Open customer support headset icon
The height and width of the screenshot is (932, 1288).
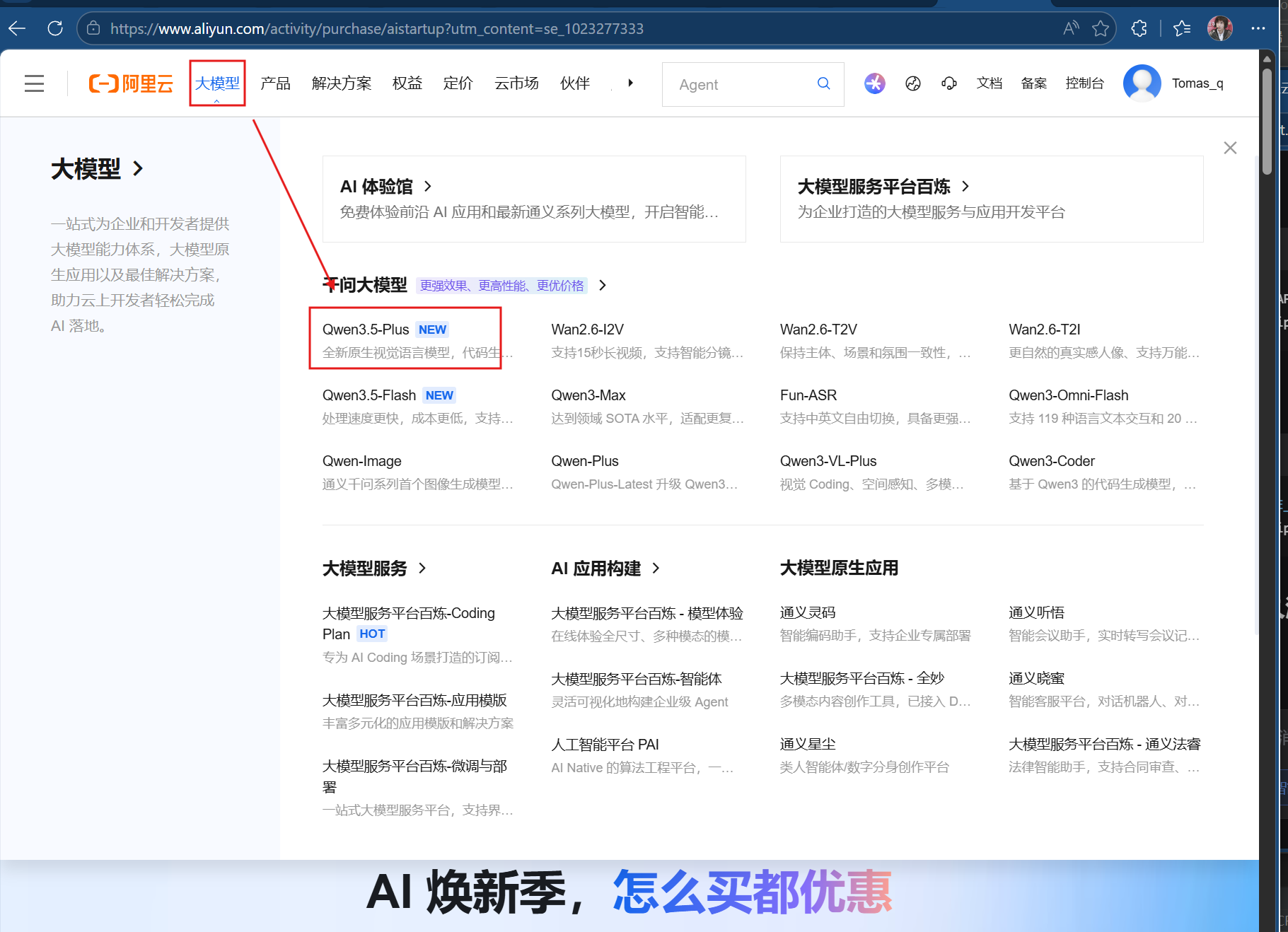click(949, 83)
